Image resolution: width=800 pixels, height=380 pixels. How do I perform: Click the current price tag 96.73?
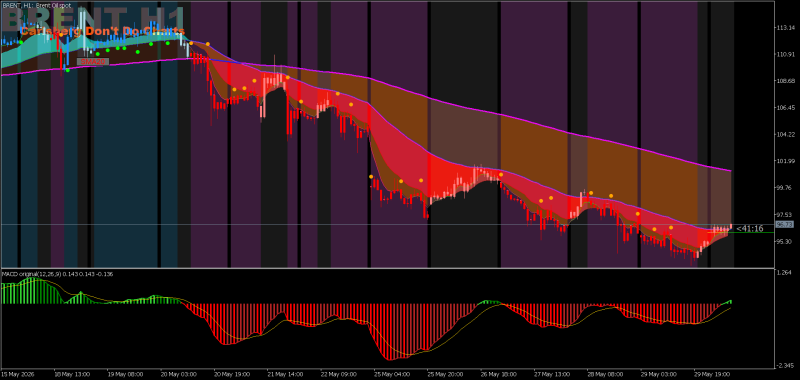[784, 224]
